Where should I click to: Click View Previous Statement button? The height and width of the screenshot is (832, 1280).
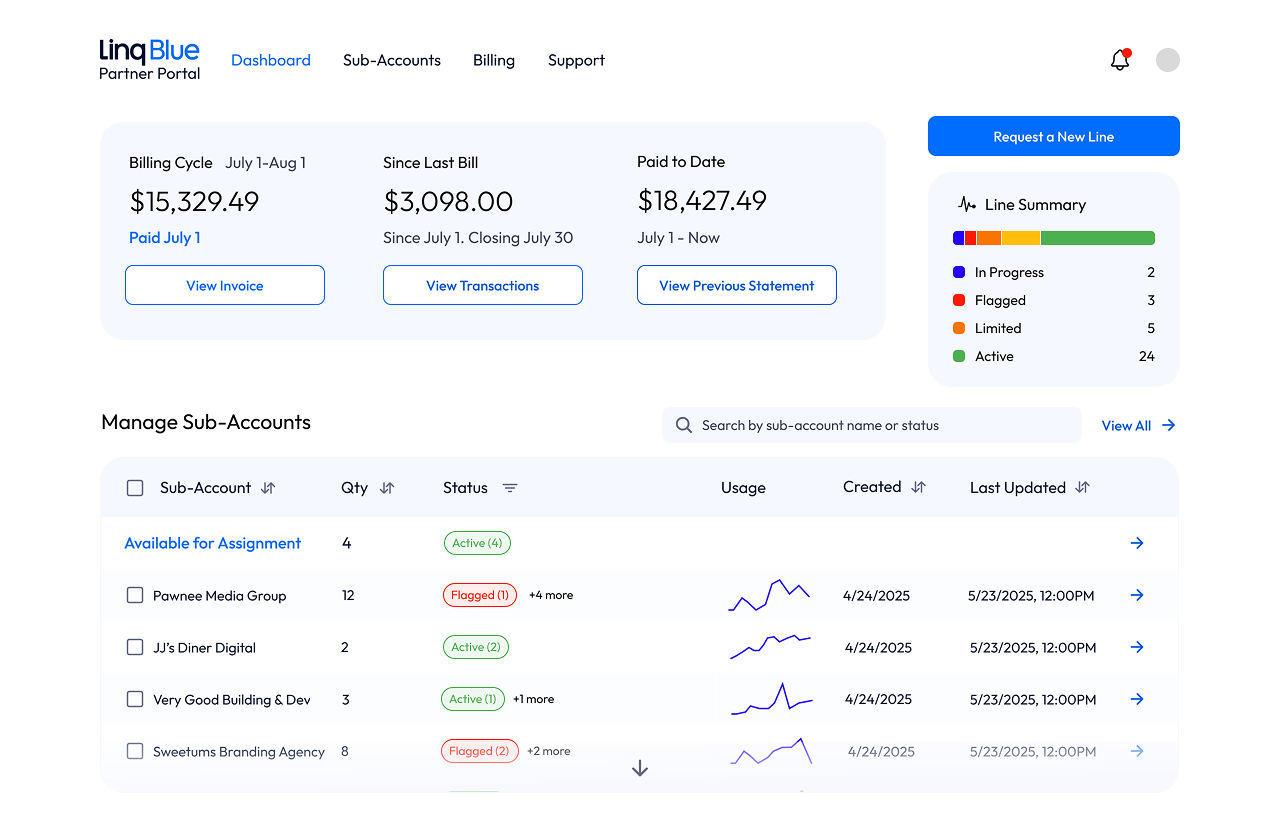[x=737, y=285]
